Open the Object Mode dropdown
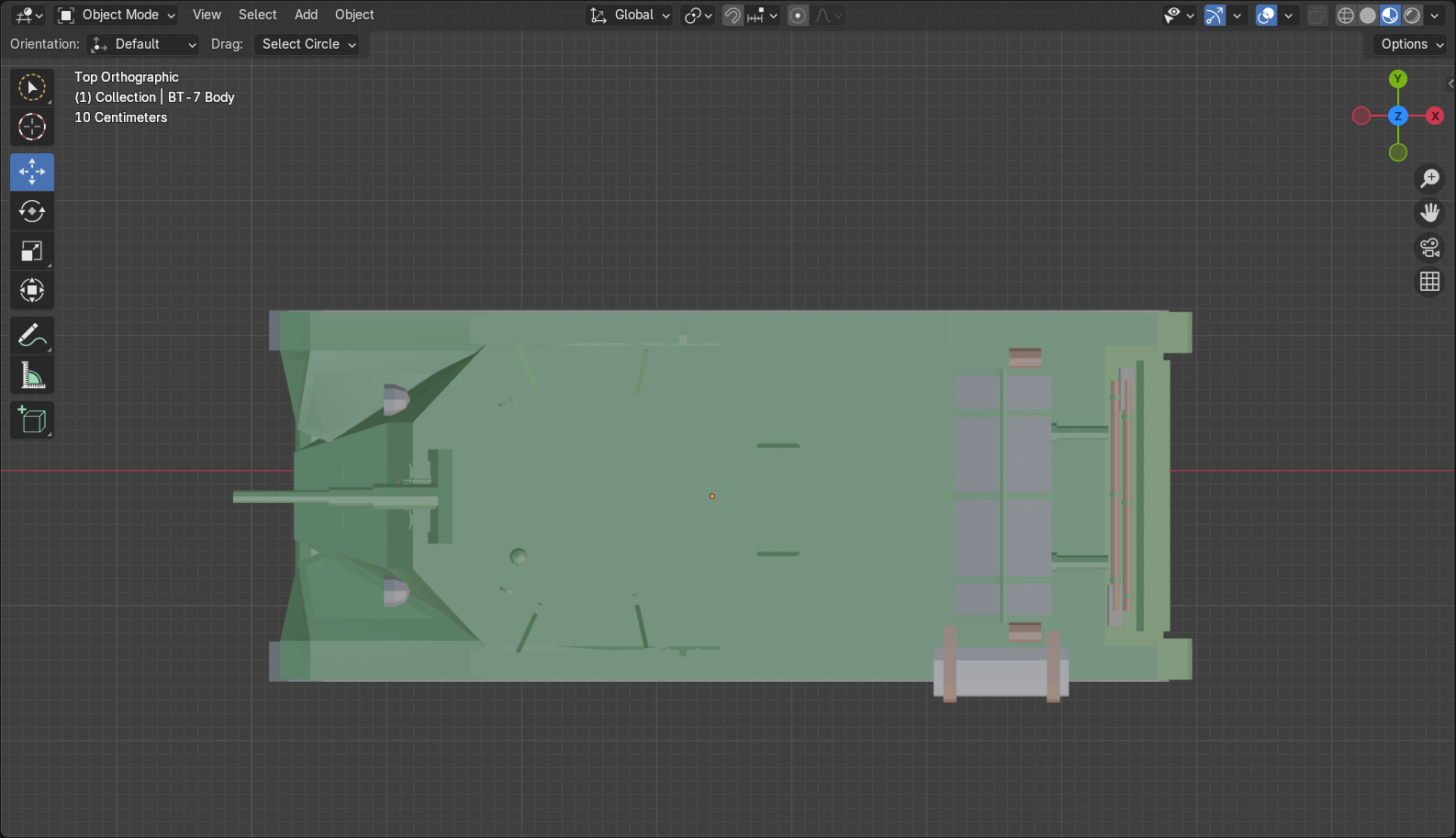The image size is (1456, 838). (116, 16)
